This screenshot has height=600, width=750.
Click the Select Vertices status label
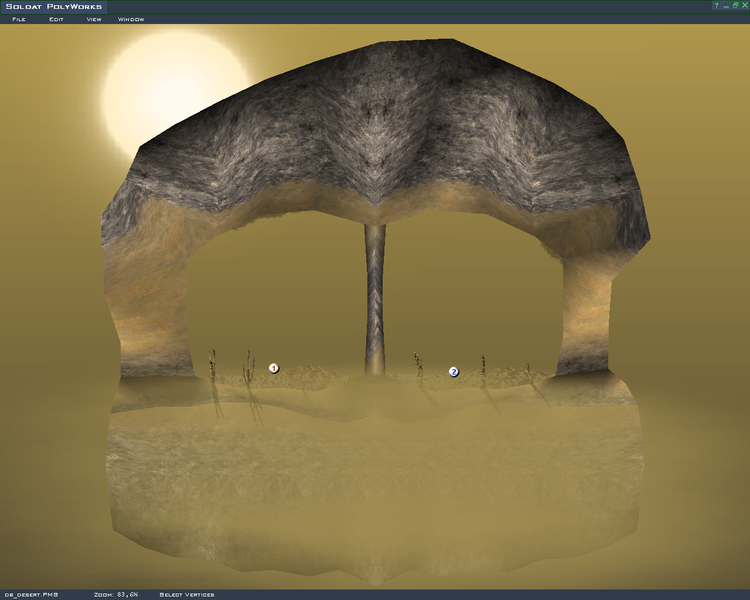(x=187, y=594)
